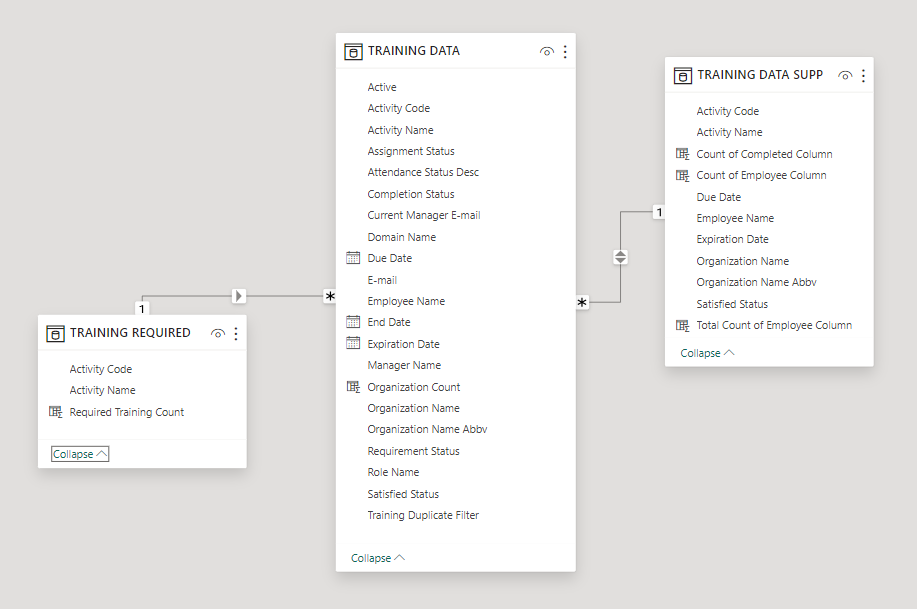Screen dimensions: 917x609
Task: Click the TRAINING DATA SUPP table header icon
Action: coord(682,75)
